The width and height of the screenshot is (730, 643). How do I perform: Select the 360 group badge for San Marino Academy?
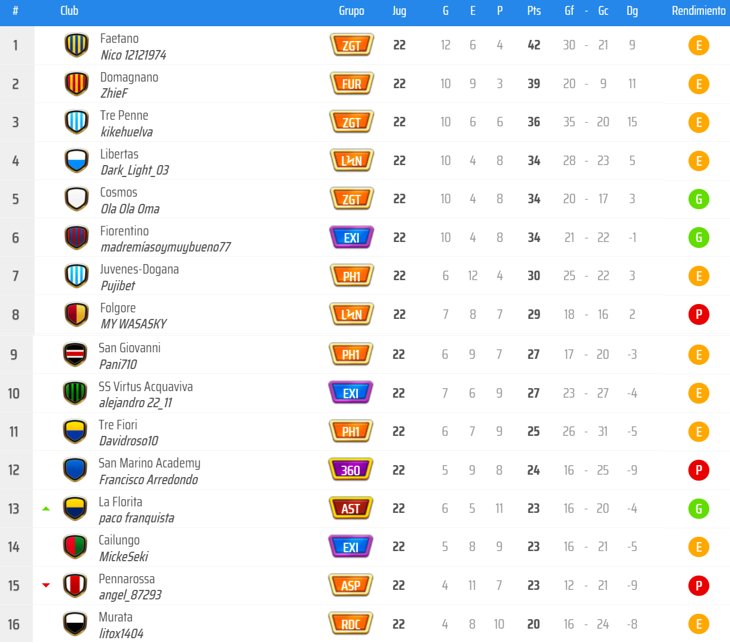(351, 470)
